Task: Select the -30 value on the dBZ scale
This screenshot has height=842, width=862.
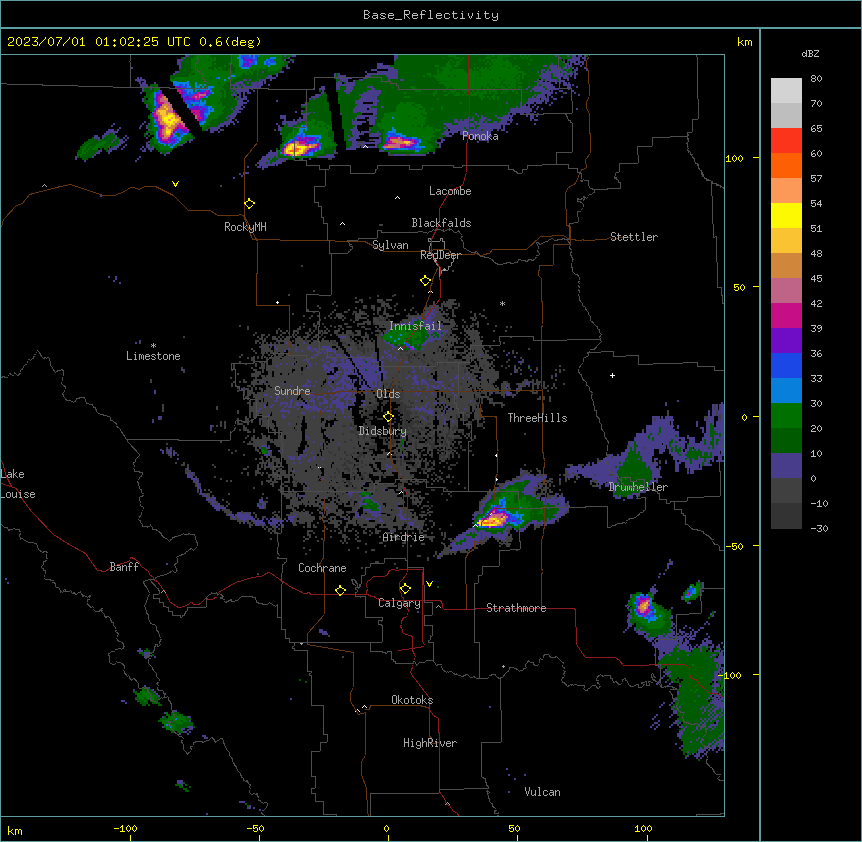Action: pyautogui.click(x=819, y=528)
